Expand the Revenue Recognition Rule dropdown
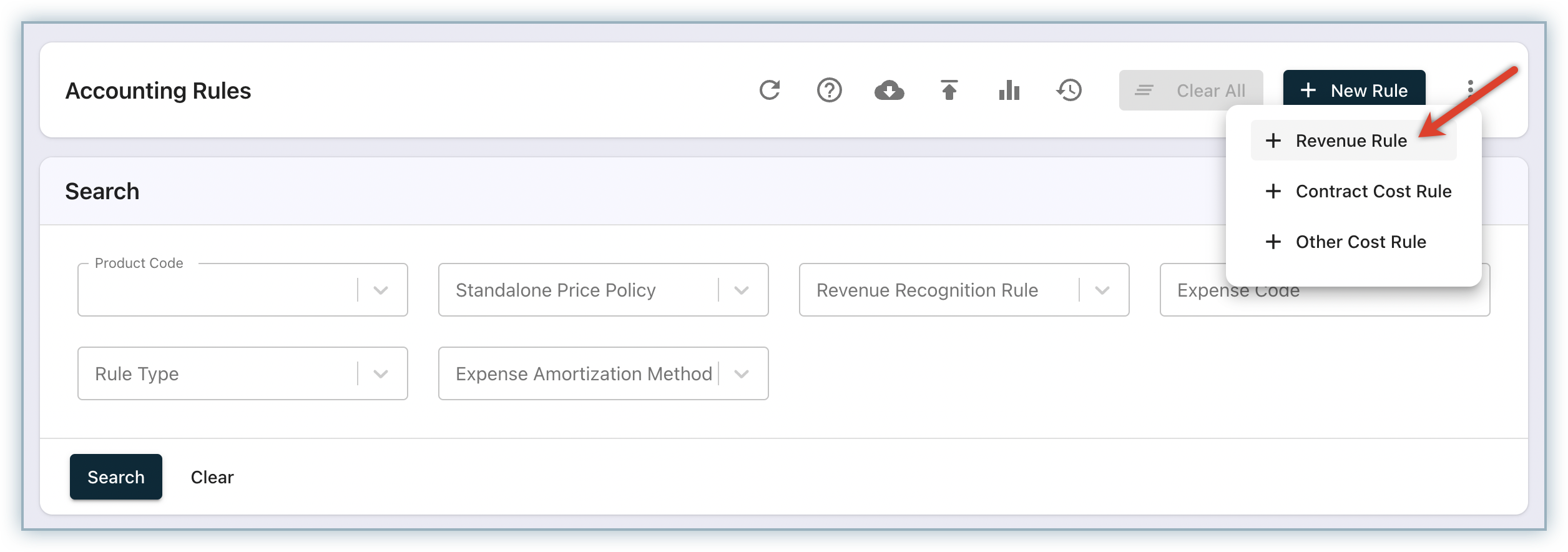 [1102, 290]
